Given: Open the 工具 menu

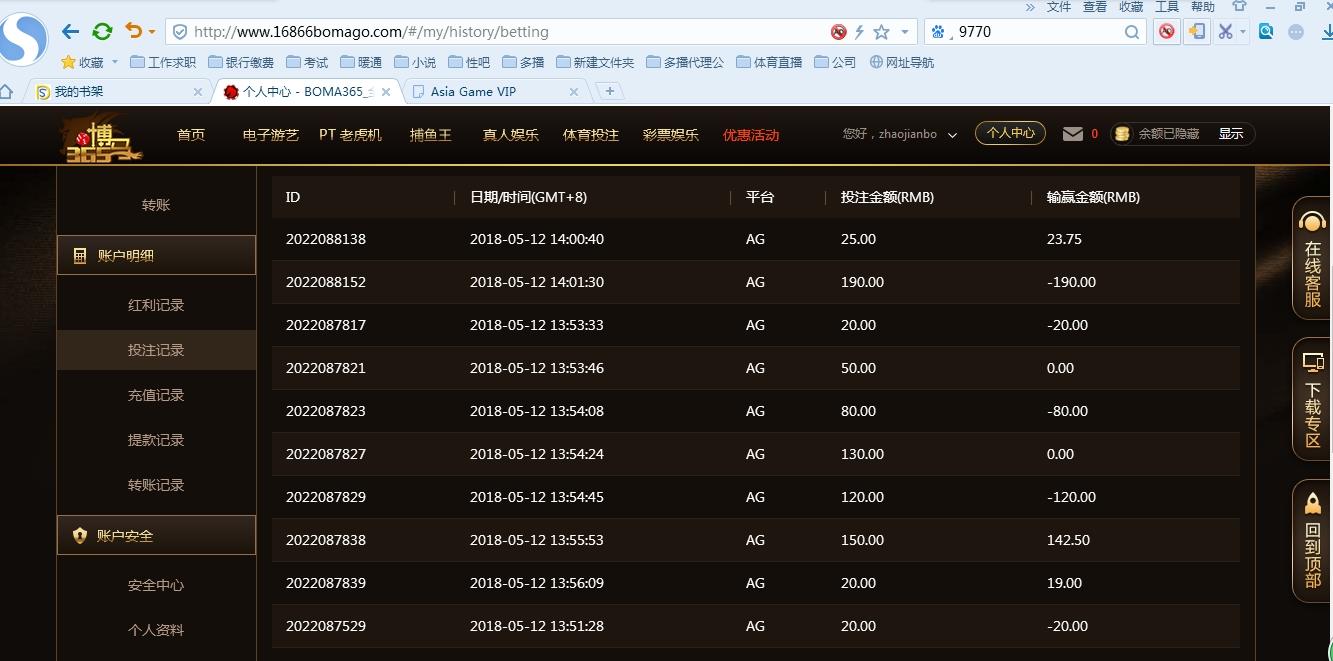Looking at the screenshot, I should pos(1167,7).
